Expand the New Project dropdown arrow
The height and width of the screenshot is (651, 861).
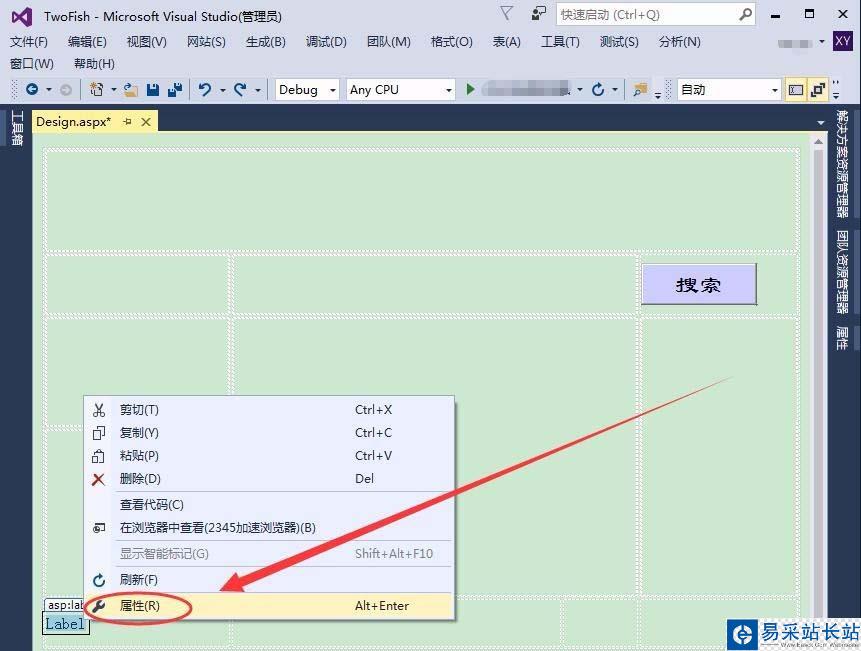tap(114, 89)
